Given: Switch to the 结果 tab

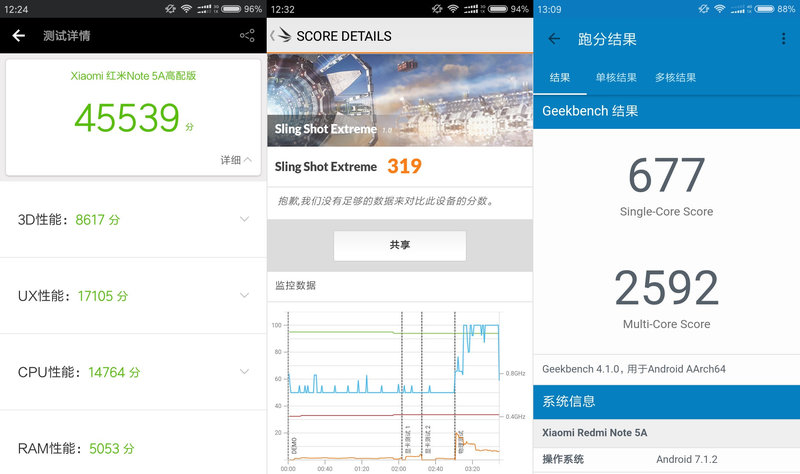Looking at the screenshot, I should pyautogui.click(x=560, y=78).
